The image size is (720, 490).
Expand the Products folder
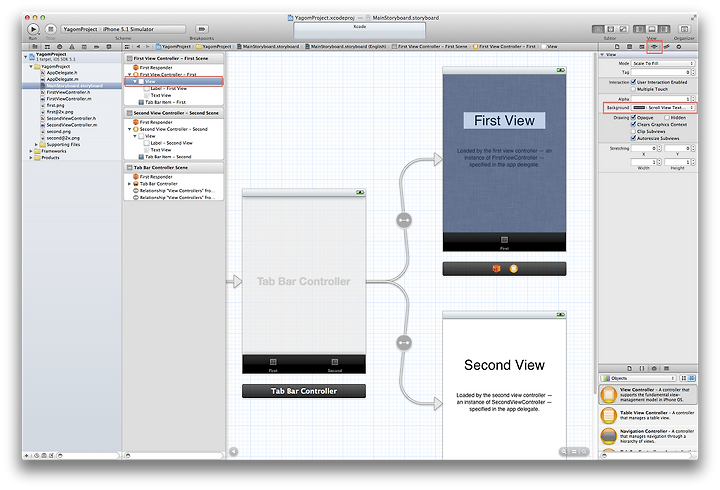click(x=31, y=157)
